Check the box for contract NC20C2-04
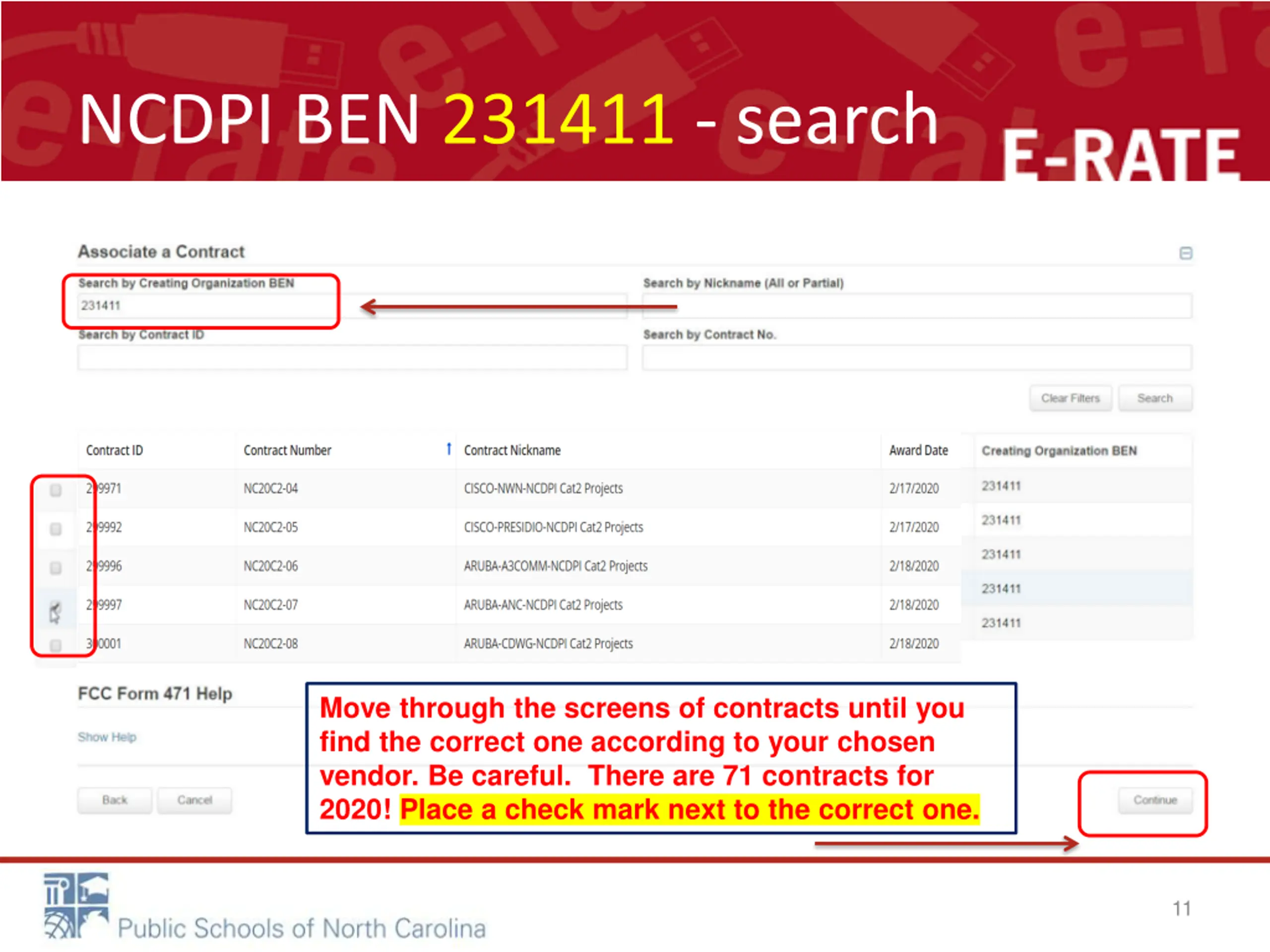Image resolution: width=1270 pixels, height=952 pixels. tap(56, 490)
